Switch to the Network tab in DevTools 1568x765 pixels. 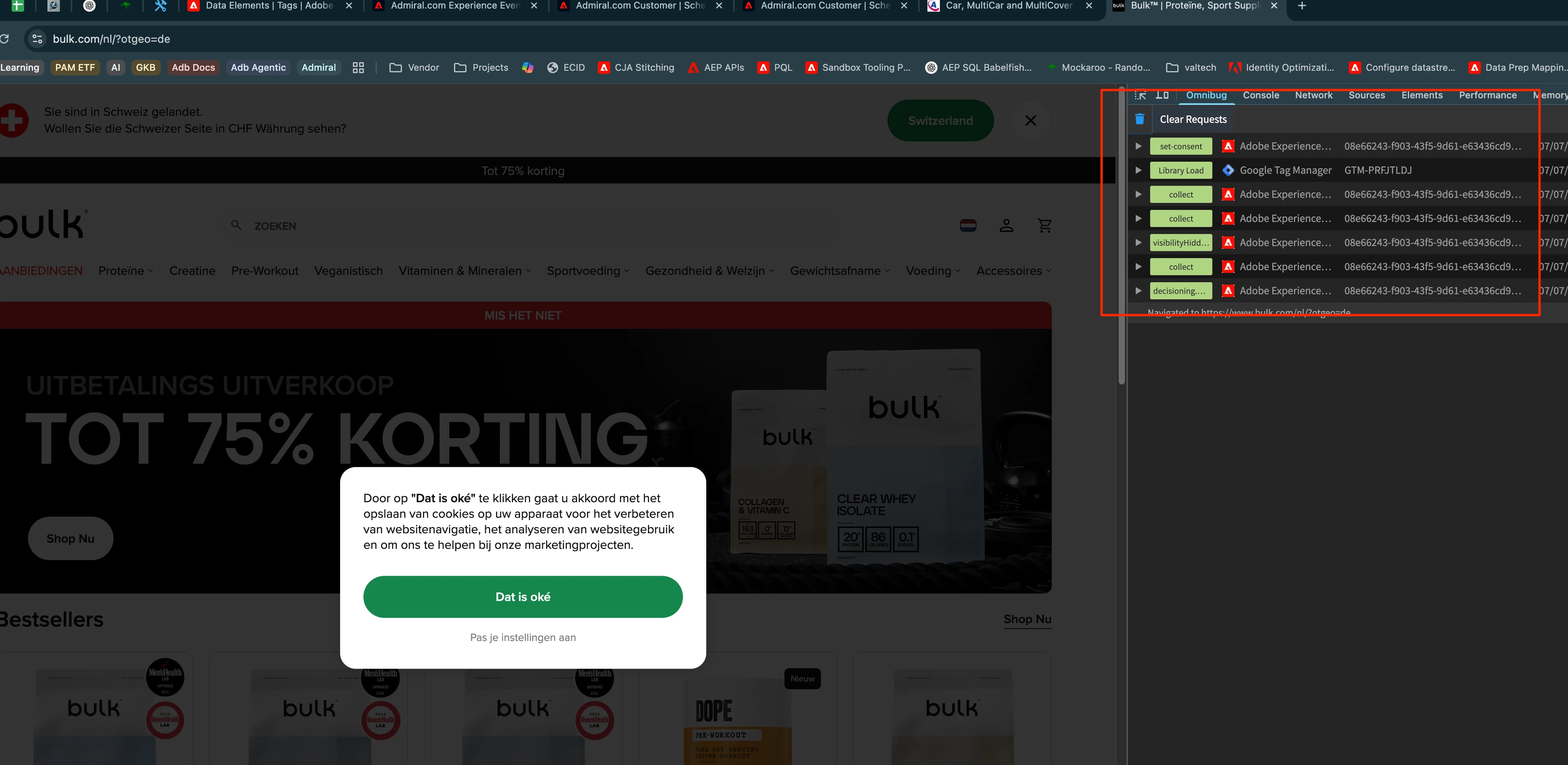[1313, 95]
